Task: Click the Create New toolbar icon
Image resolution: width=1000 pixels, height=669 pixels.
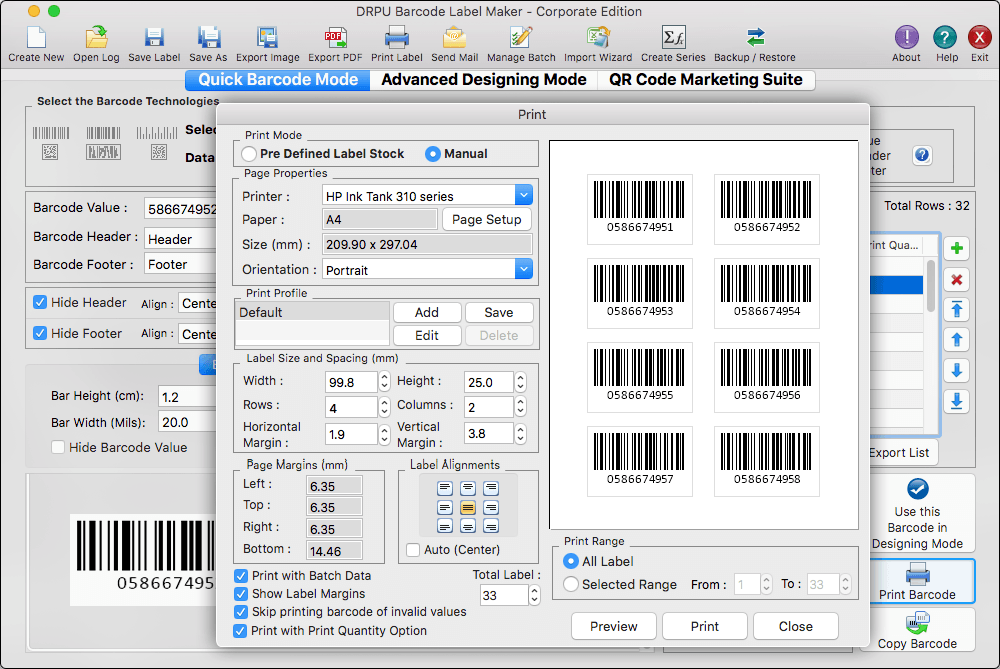Action: pos(36,38)
